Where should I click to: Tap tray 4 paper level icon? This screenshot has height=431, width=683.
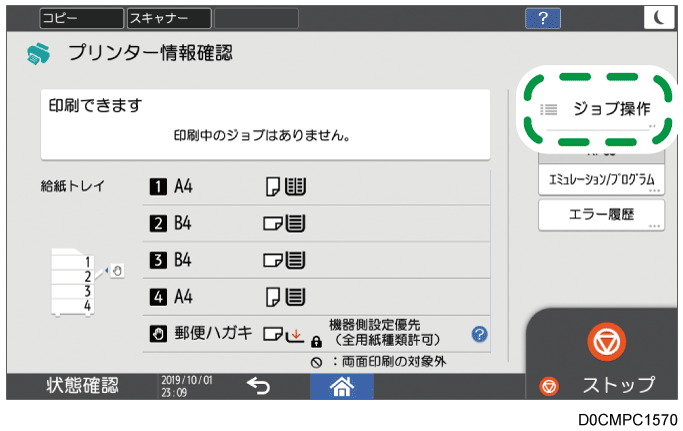point(295,297)
